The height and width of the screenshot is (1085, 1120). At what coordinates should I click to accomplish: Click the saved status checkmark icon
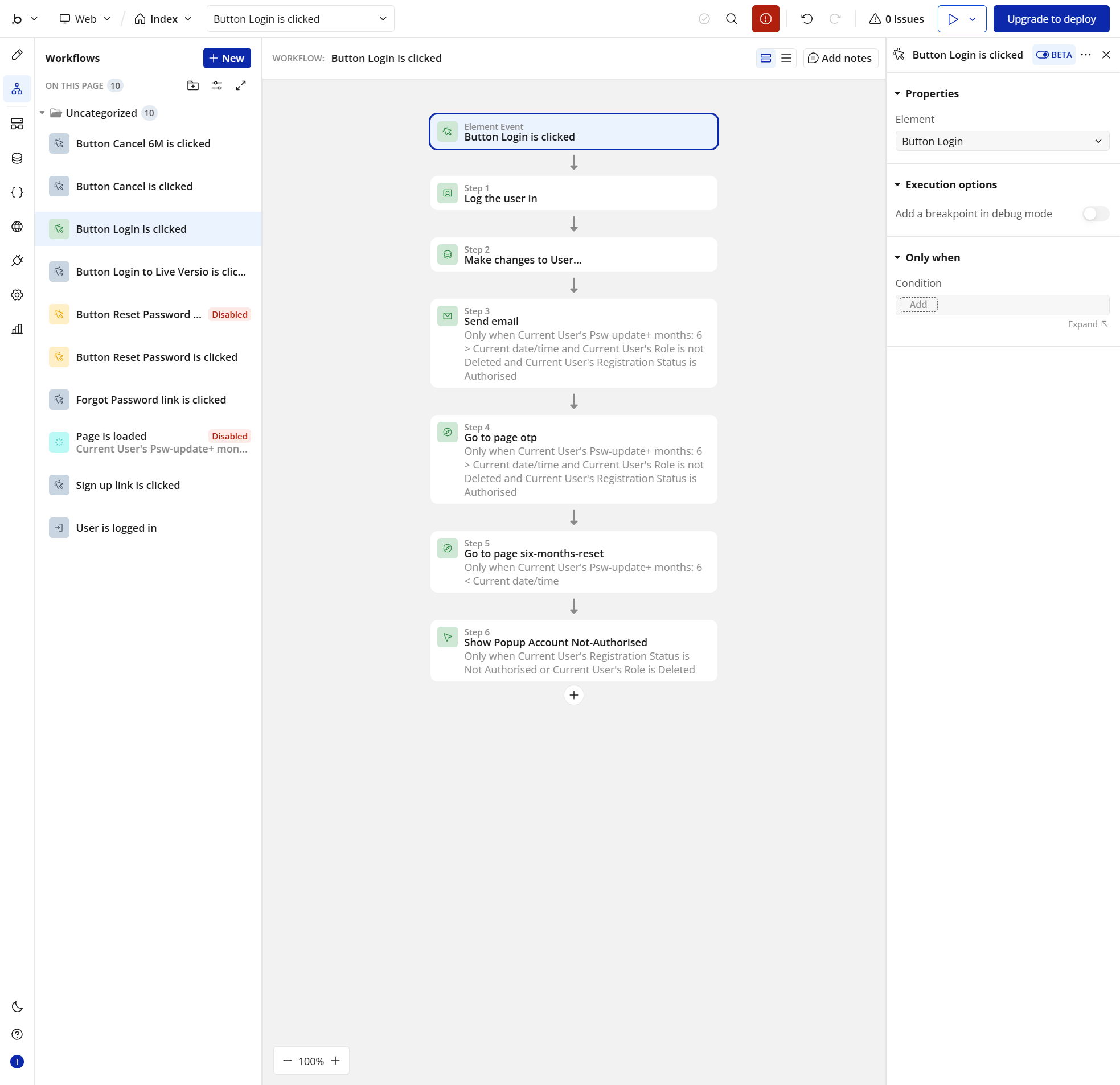tap(704, 19)
